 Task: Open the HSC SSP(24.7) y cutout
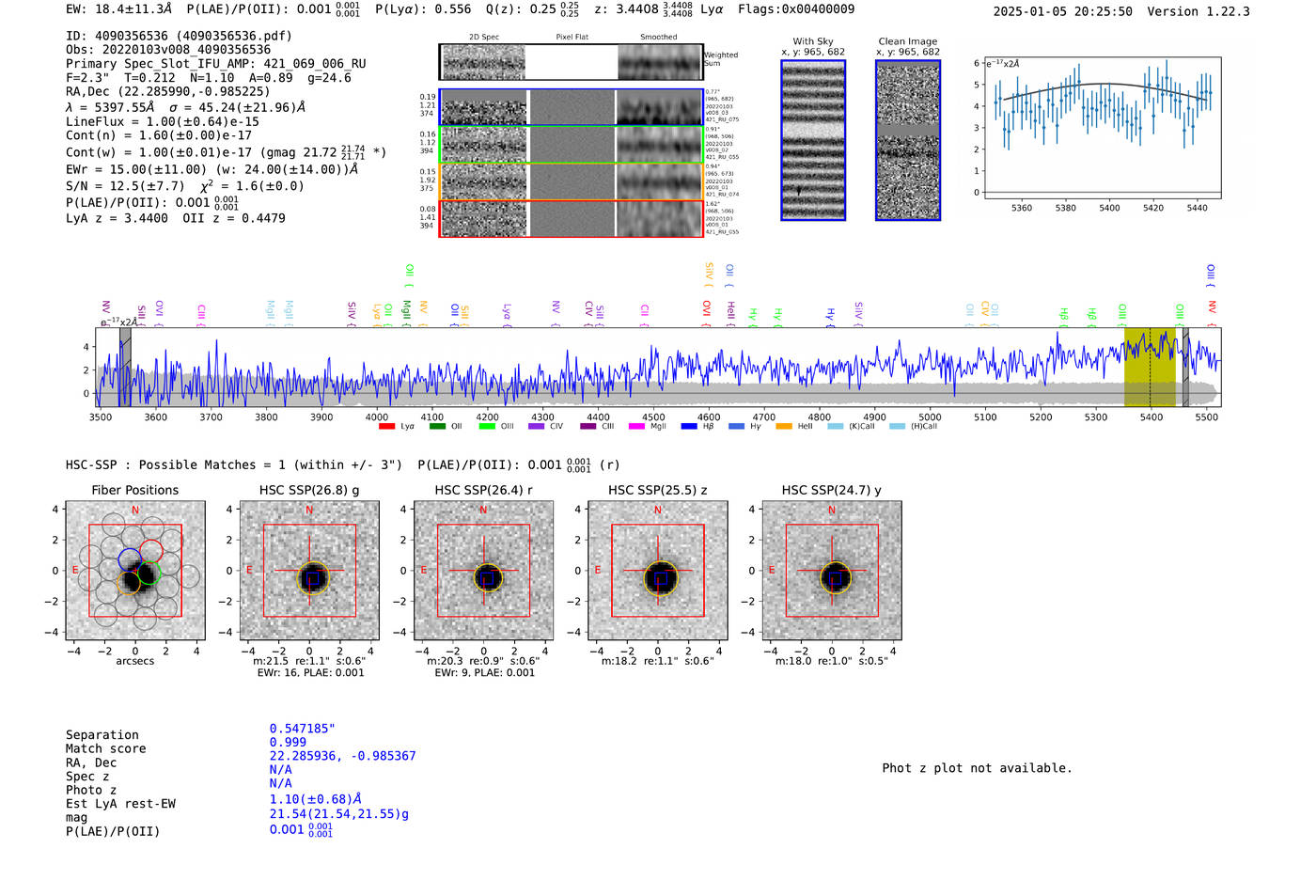(832, 571)
